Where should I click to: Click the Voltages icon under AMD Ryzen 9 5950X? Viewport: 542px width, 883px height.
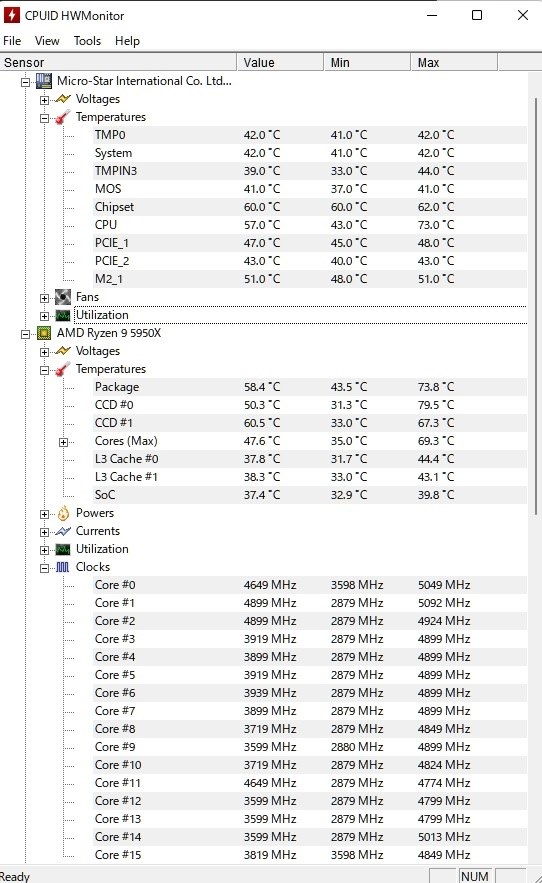click(63, 351)
